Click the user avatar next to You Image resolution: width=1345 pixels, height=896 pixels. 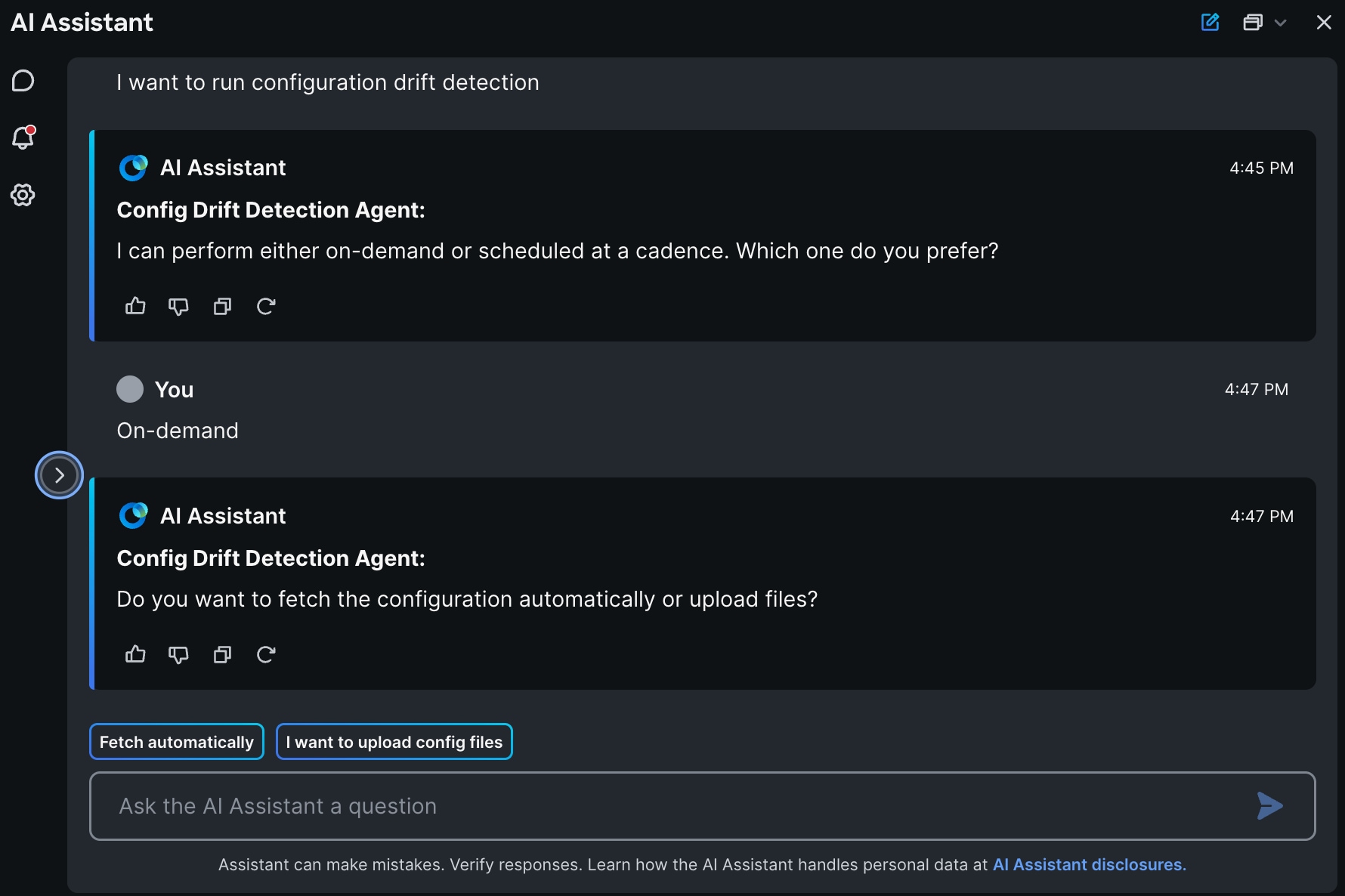pyautogui.click(x=130, y=389)
